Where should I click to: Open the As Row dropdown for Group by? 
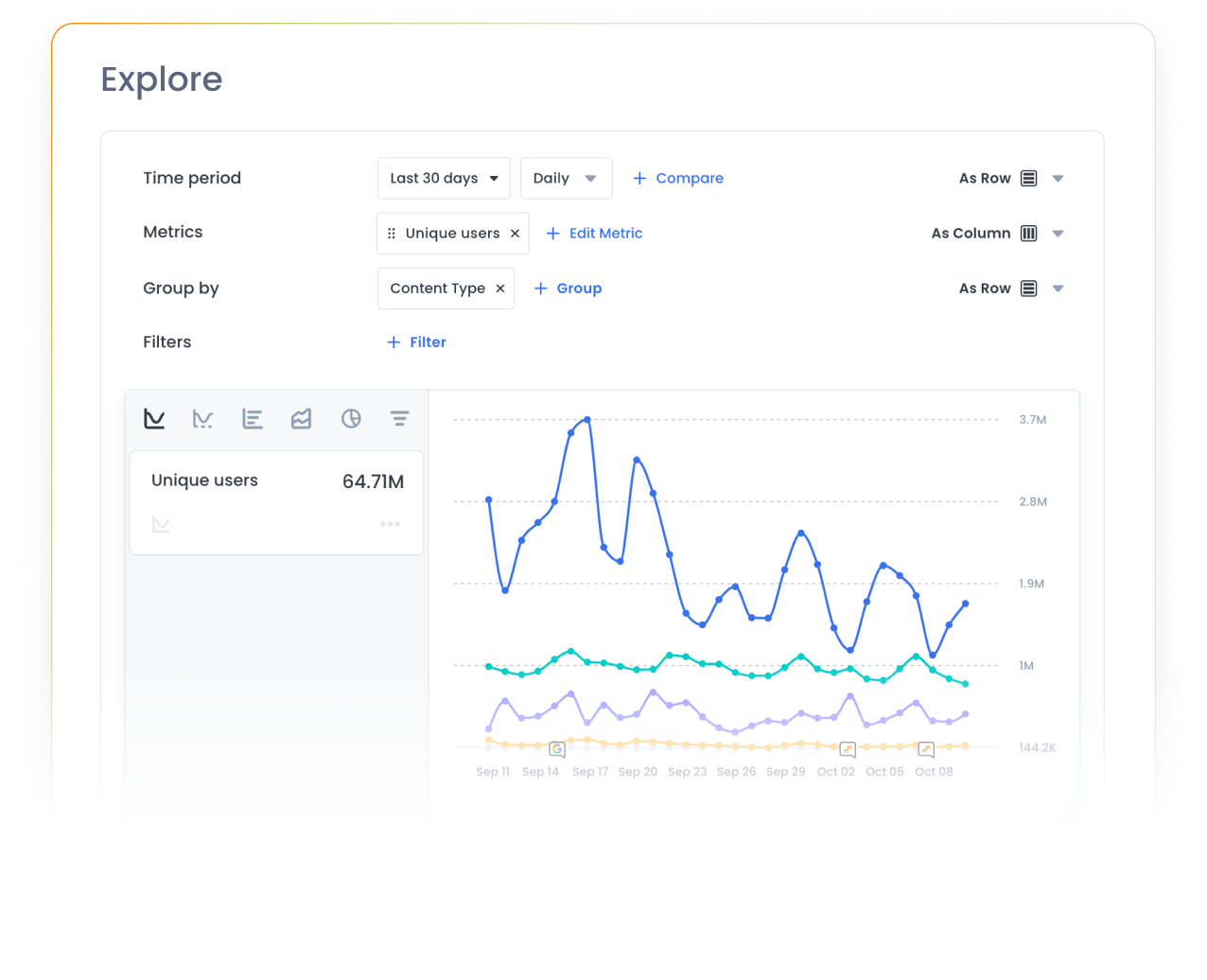coord(1058,289)
